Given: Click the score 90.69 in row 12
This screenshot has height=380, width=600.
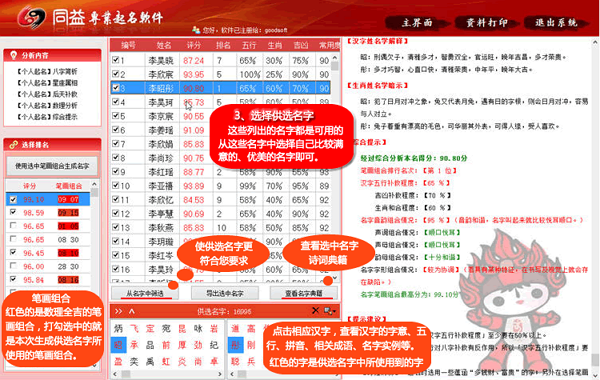Looking at the screenshot, I should (194, 214).
